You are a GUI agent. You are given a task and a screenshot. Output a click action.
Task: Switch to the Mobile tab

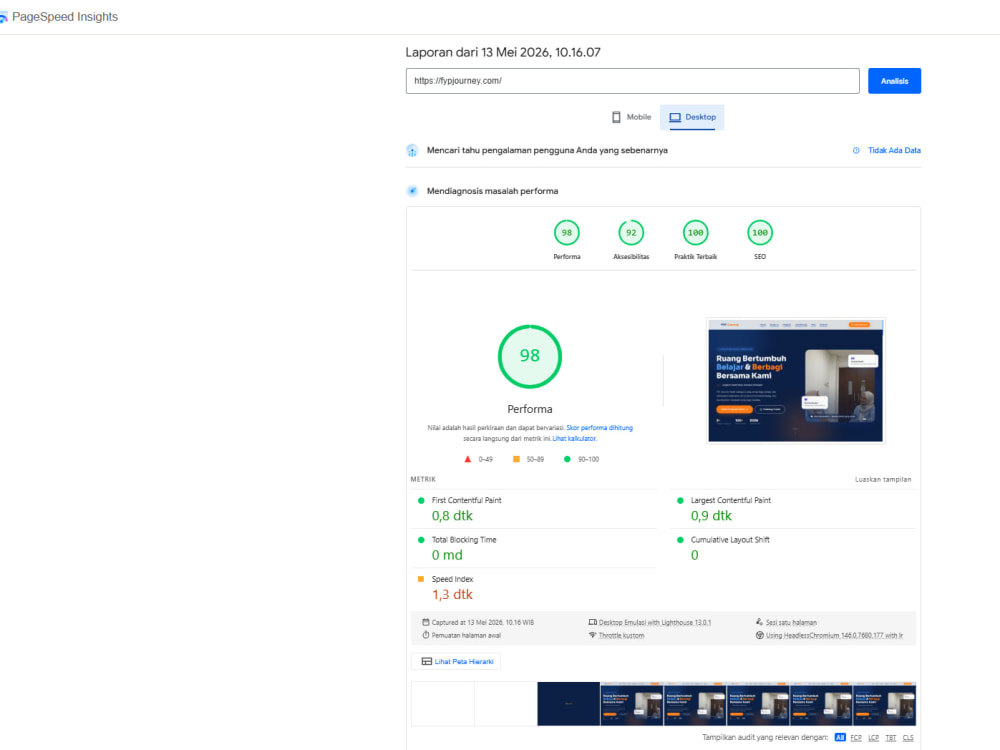click(x=631, y=117)
